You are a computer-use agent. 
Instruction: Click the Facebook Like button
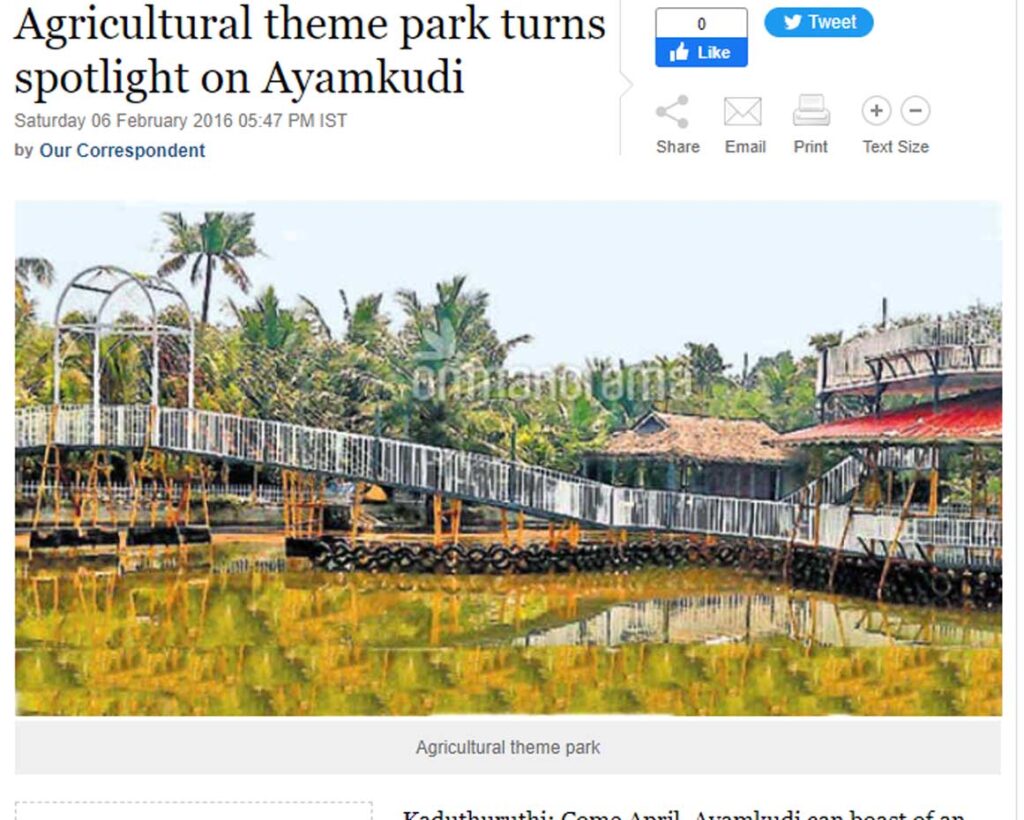point(701,52)
